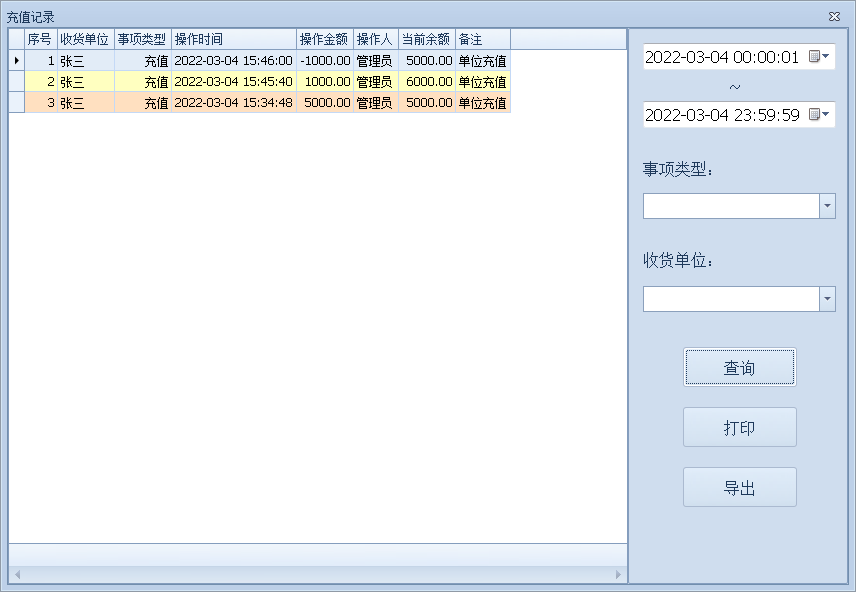Click the 当前余额 column header
This screenshot has width=856, height=592.
click(x=426, y=39)
